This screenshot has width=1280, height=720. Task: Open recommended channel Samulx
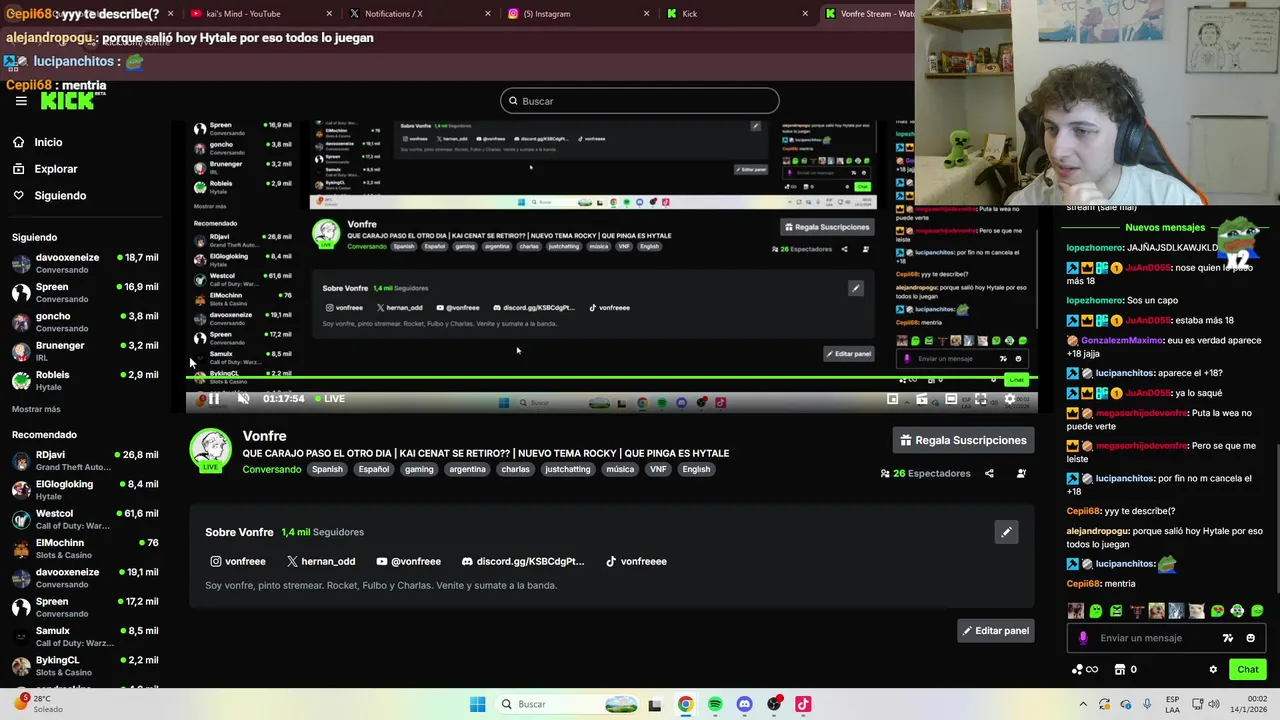coord(85,636)
